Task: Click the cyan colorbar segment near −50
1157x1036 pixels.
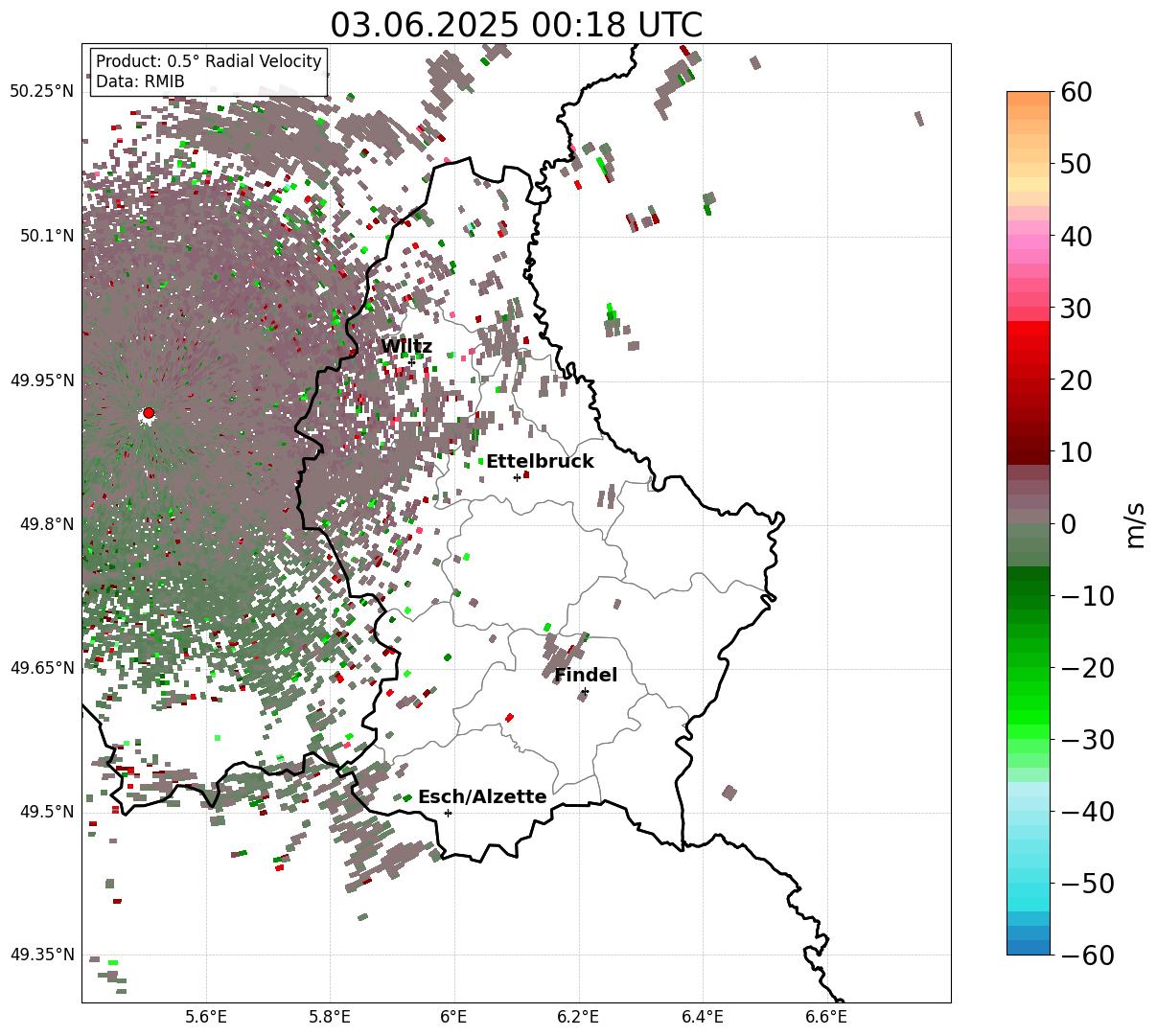Action: coord(1029,884)
